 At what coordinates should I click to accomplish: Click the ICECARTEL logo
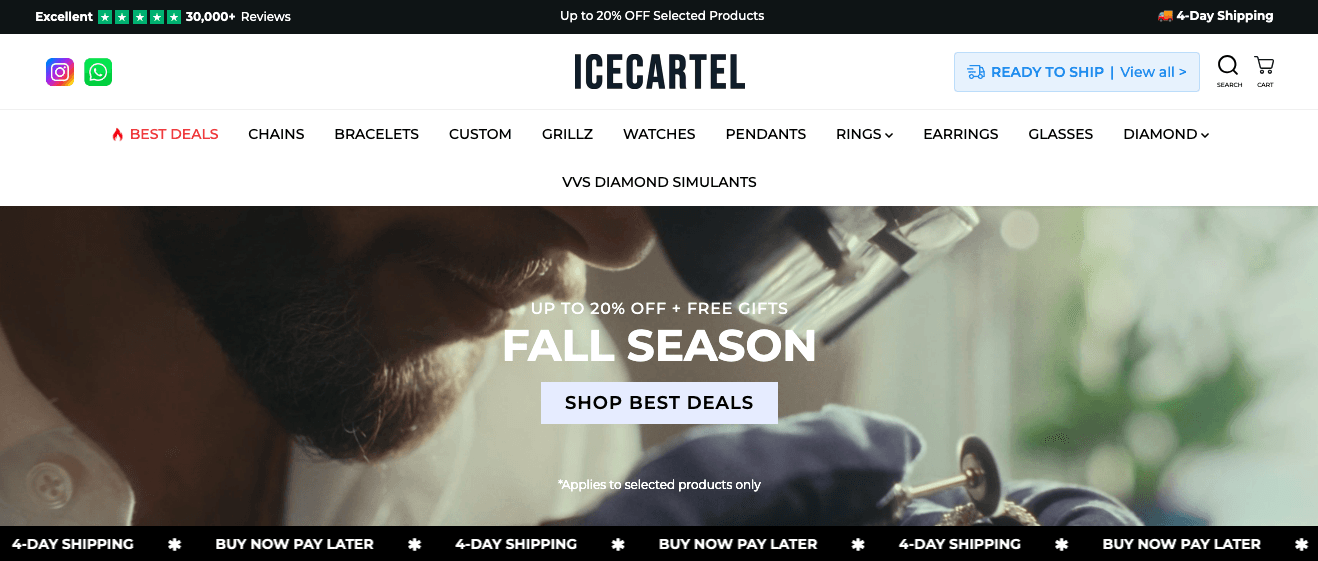(659, 72)
